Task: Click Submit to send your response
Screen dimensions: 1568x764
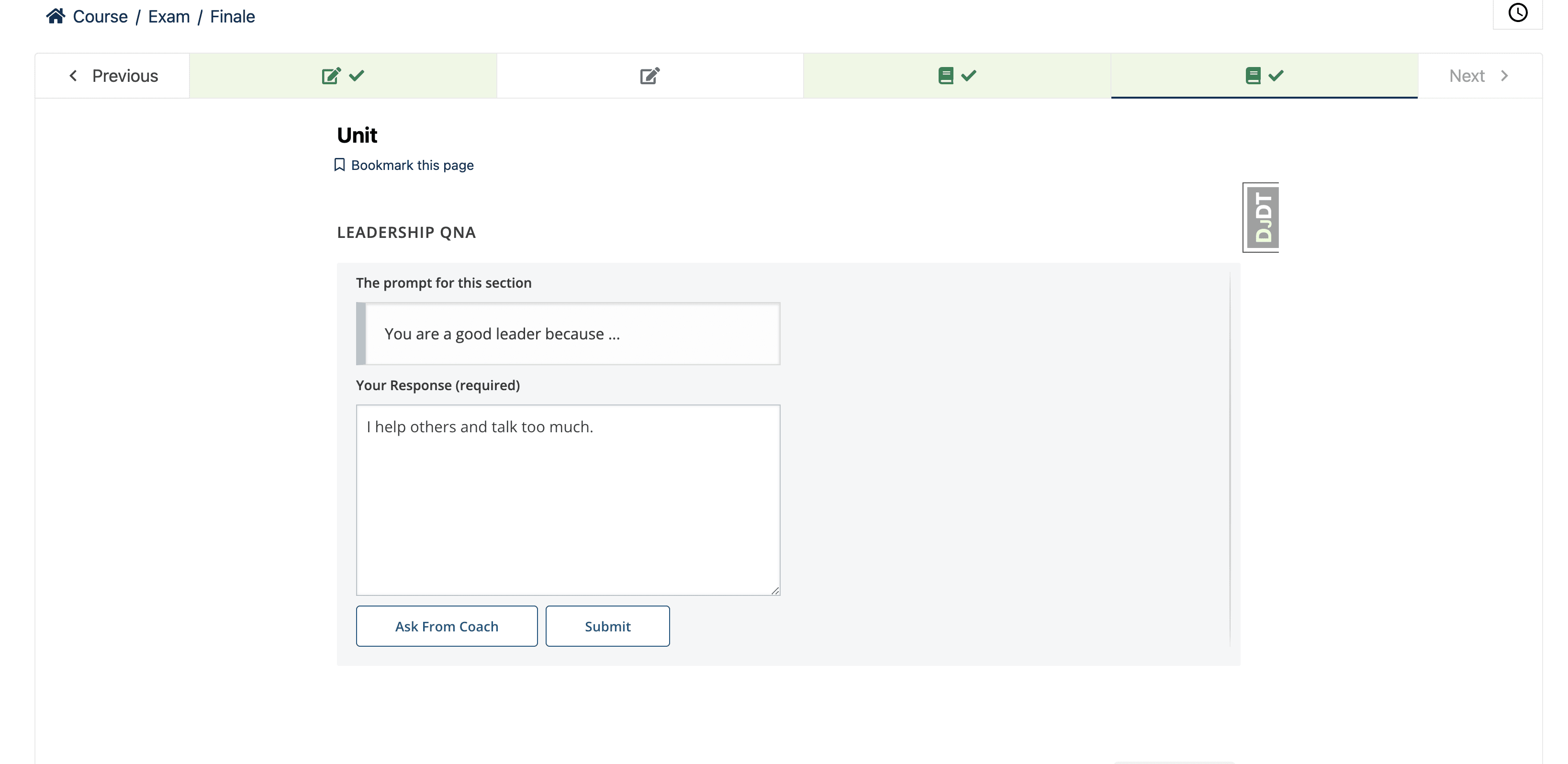Action: (607, 626)
